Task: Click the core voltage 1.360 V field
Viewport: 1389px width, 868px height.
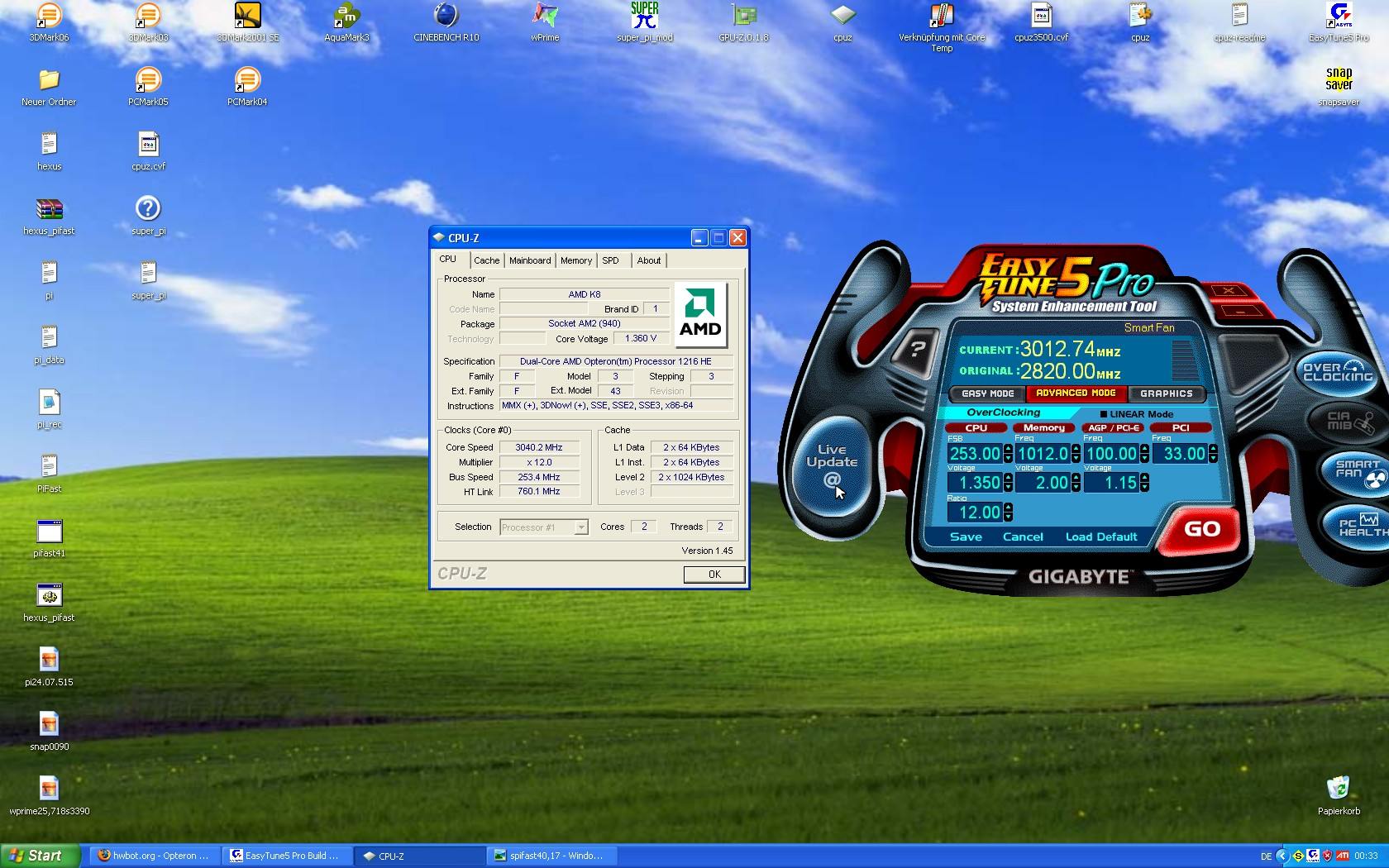Action: click(640, 339)
